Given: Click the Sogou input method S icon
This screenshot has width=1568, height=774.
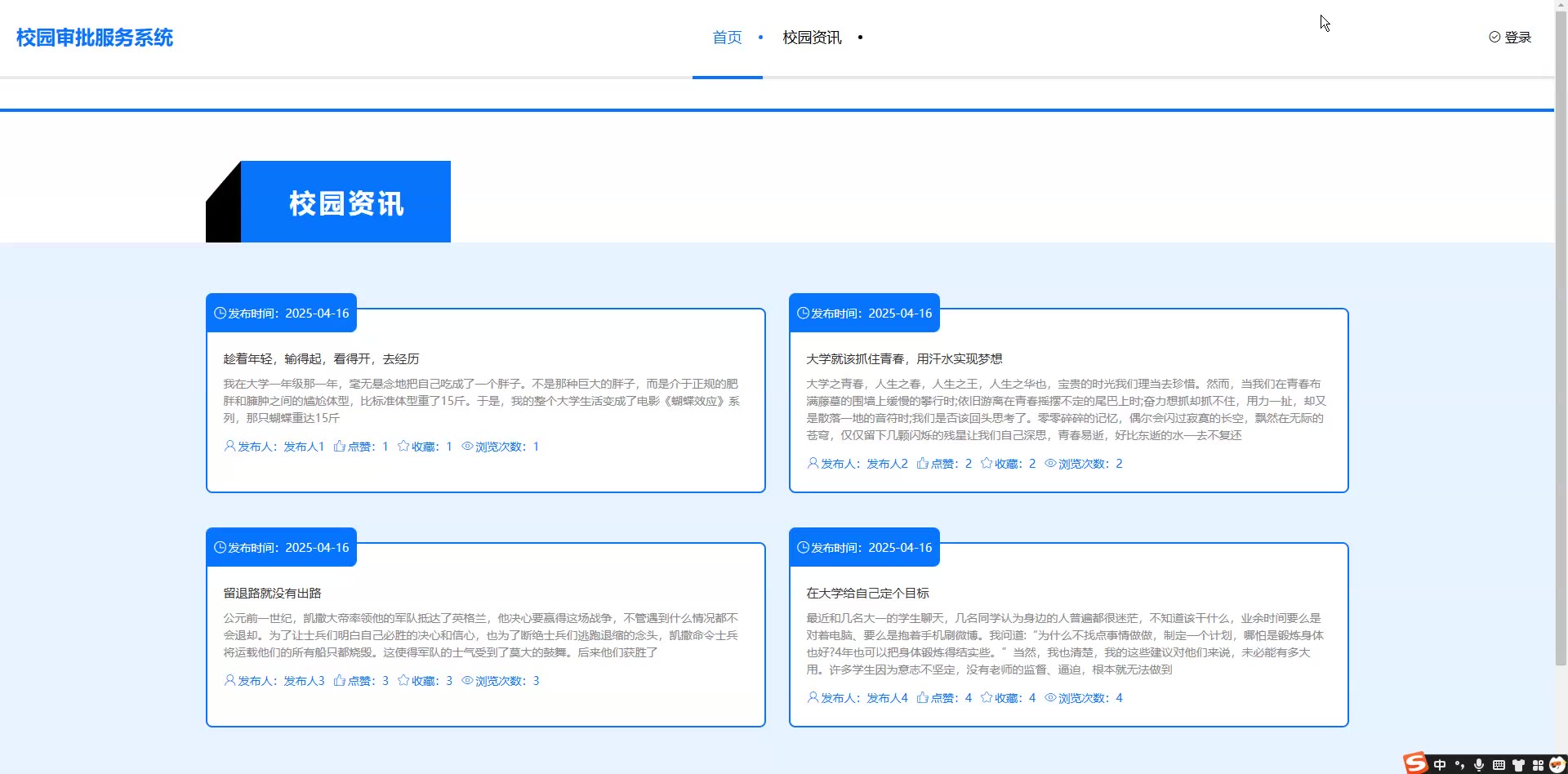Looking at the screenshot, I should coord(1415,763).
